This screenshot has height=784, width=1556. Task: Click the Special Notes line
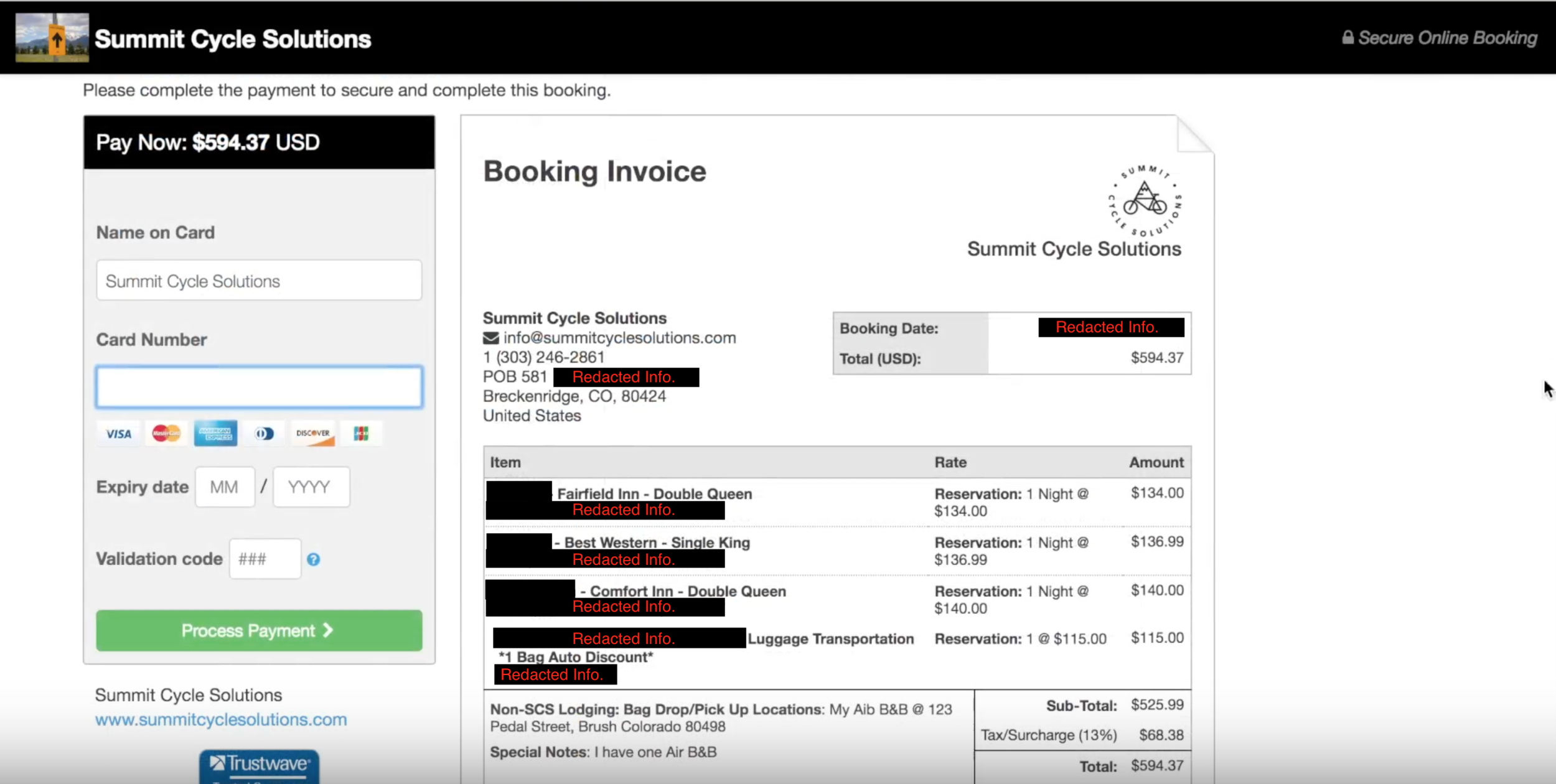[603, 752]
